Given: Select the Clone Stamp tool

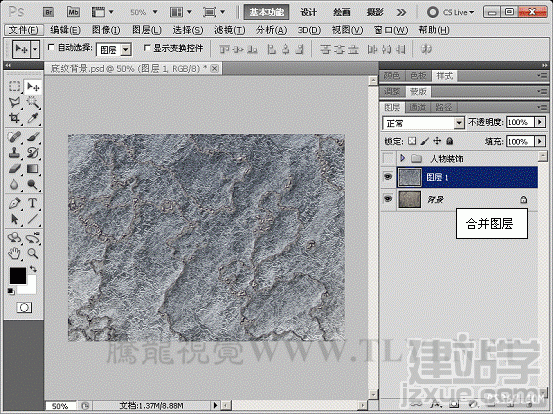Looking at the screenshot, I should (x=14, y=152).
